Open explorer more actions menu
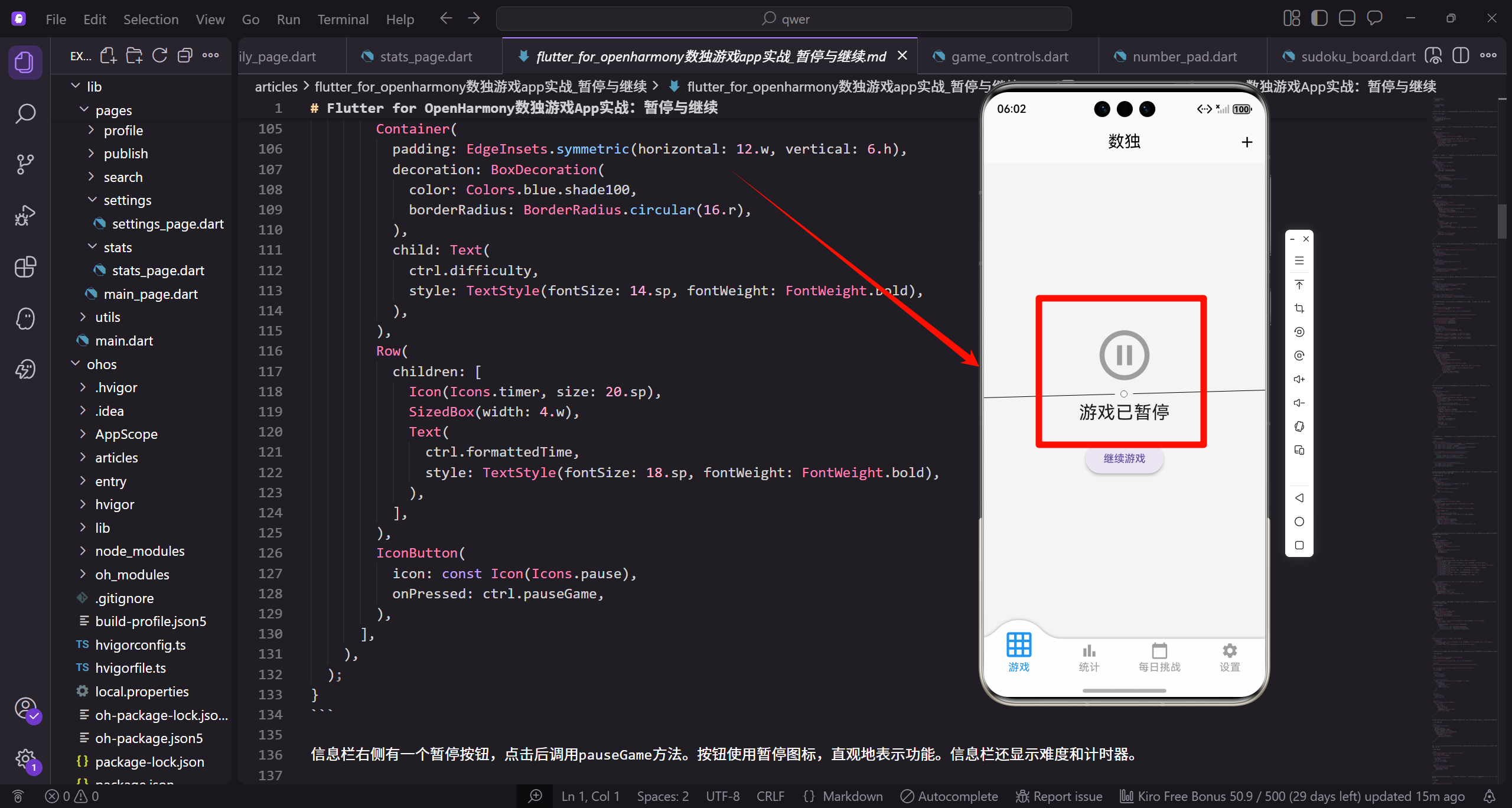 (210, 56)
